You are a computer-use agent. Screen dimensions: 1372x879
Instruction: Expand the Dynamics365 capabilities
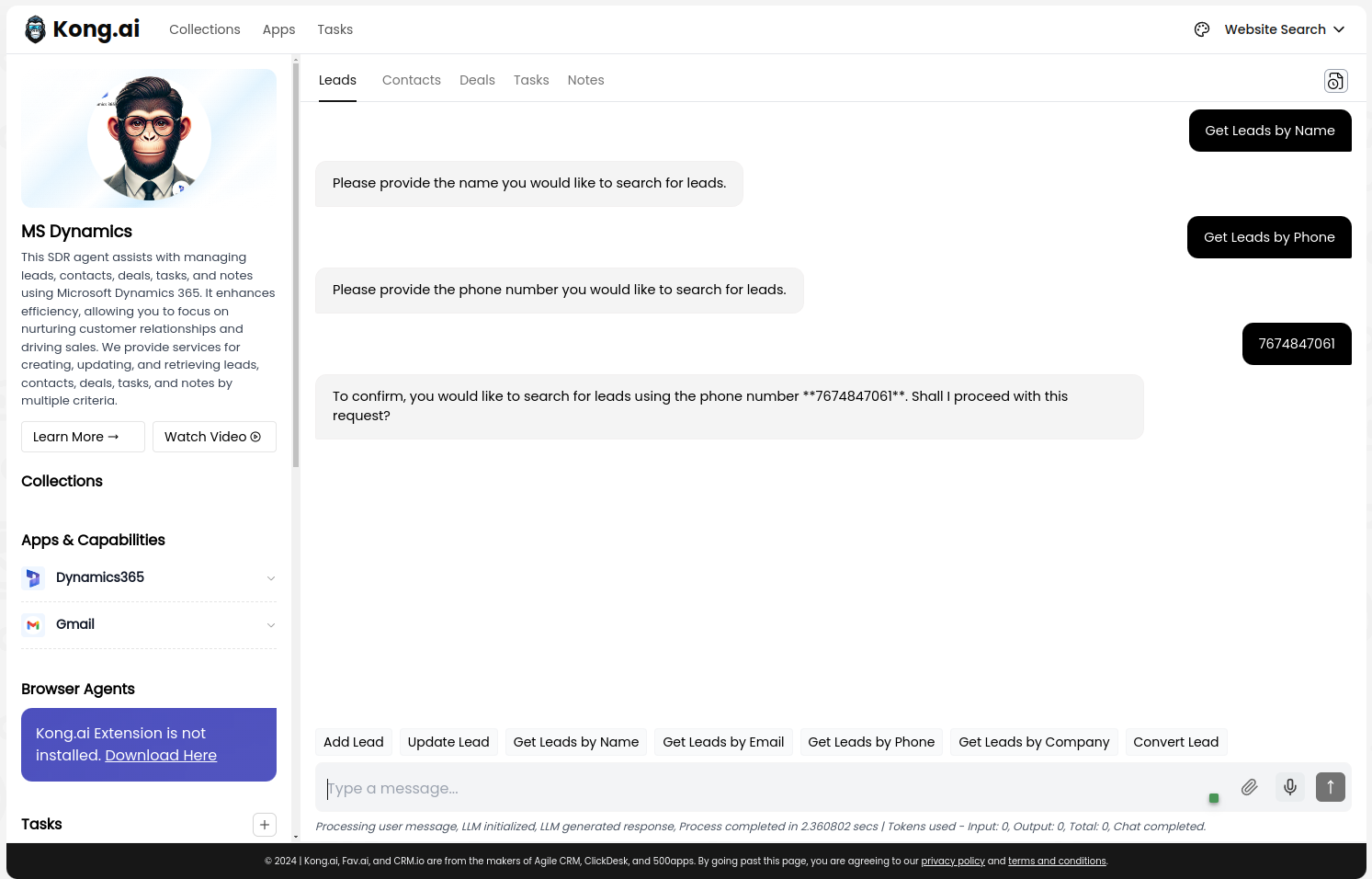click(271, 578)
